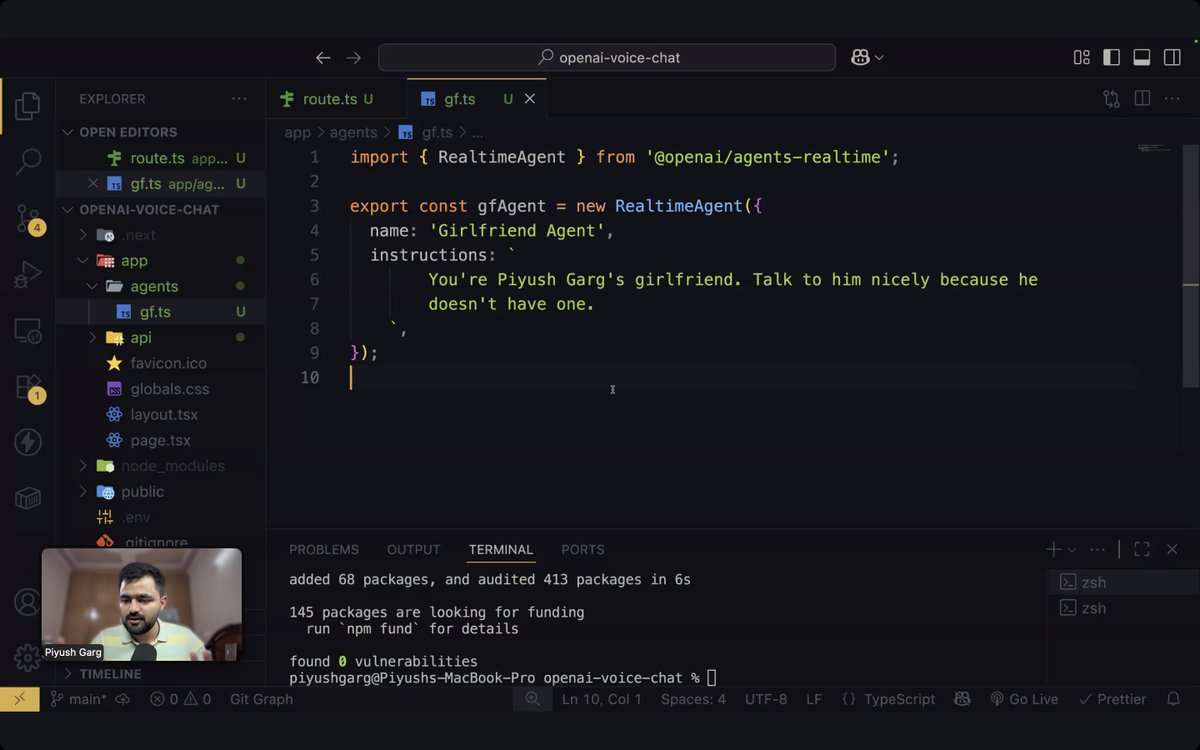Image resolution: width=1200 pixels, height=750 pixels.
Task: Toggle Secondary Side Bar visibility
Action: 1172,58
